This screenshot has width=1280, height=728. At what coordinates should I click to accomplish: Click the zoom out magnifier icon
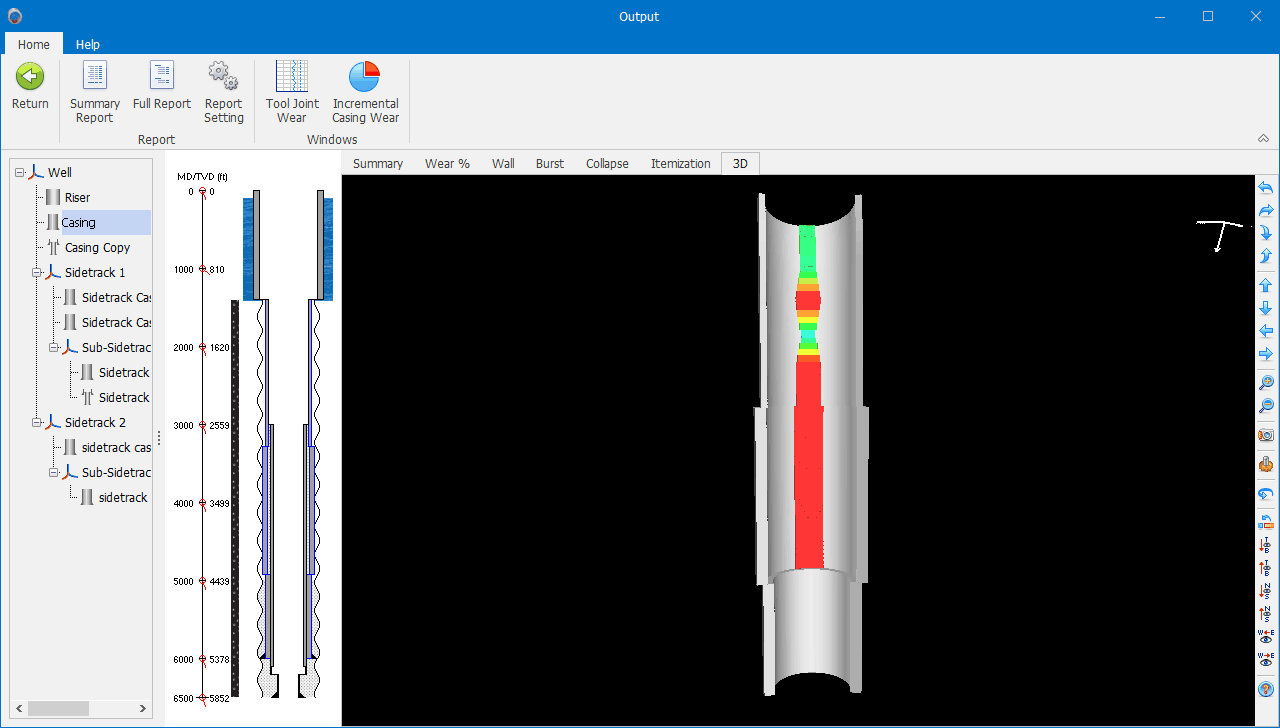pyautogui.click(x=1266, y=406)
